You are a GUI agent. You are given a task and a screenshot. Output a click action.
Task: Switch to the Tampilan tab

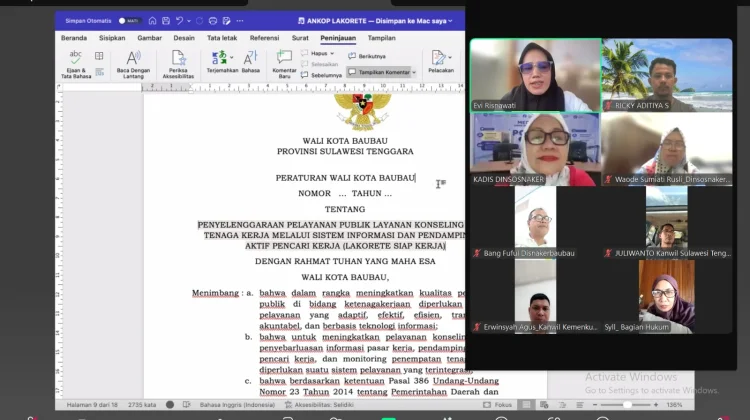click(382, 38)
